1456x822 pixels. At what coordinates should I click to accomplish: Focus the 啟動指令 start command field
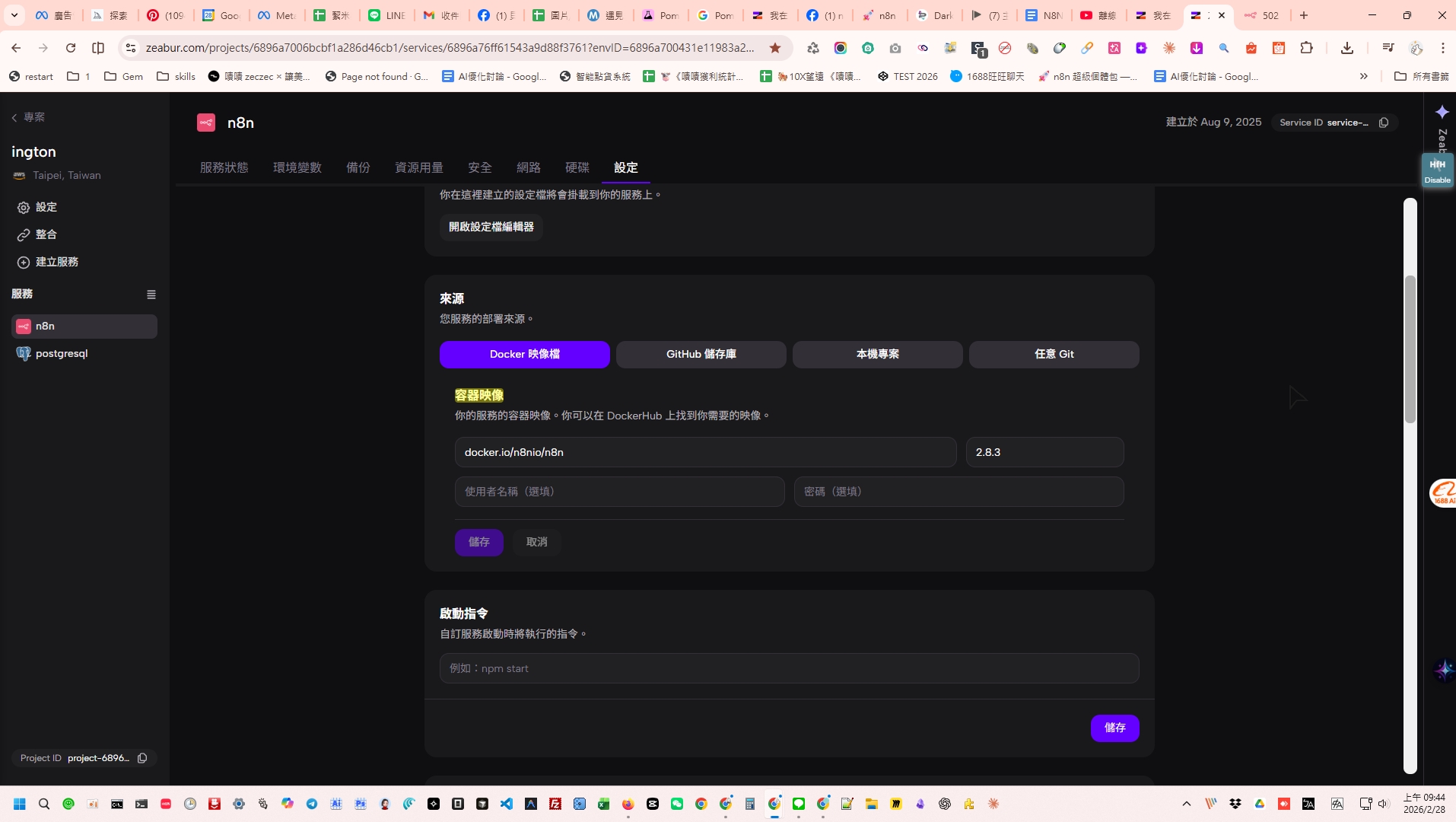tap(790, 668)
